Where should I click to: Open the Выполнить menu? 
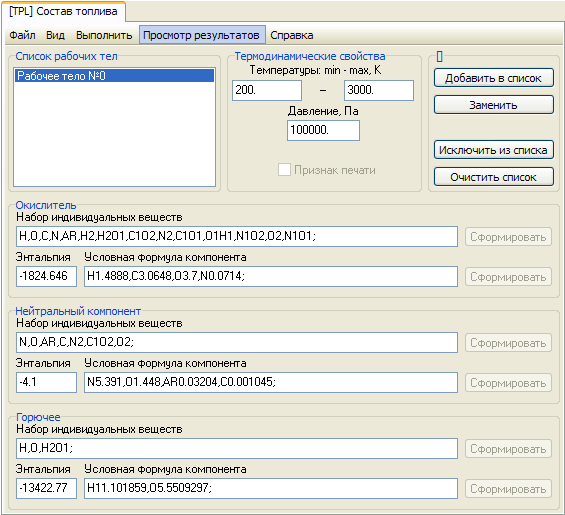click(104, 35)
